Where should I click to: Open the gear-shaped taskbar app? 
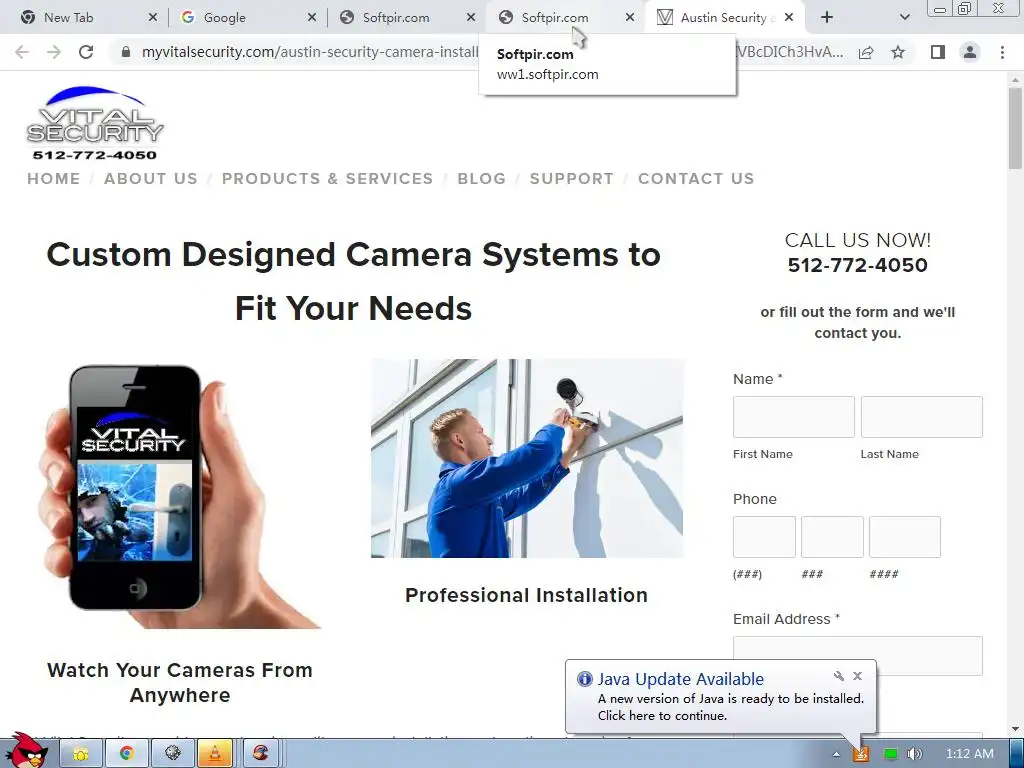tap(172, 754)
